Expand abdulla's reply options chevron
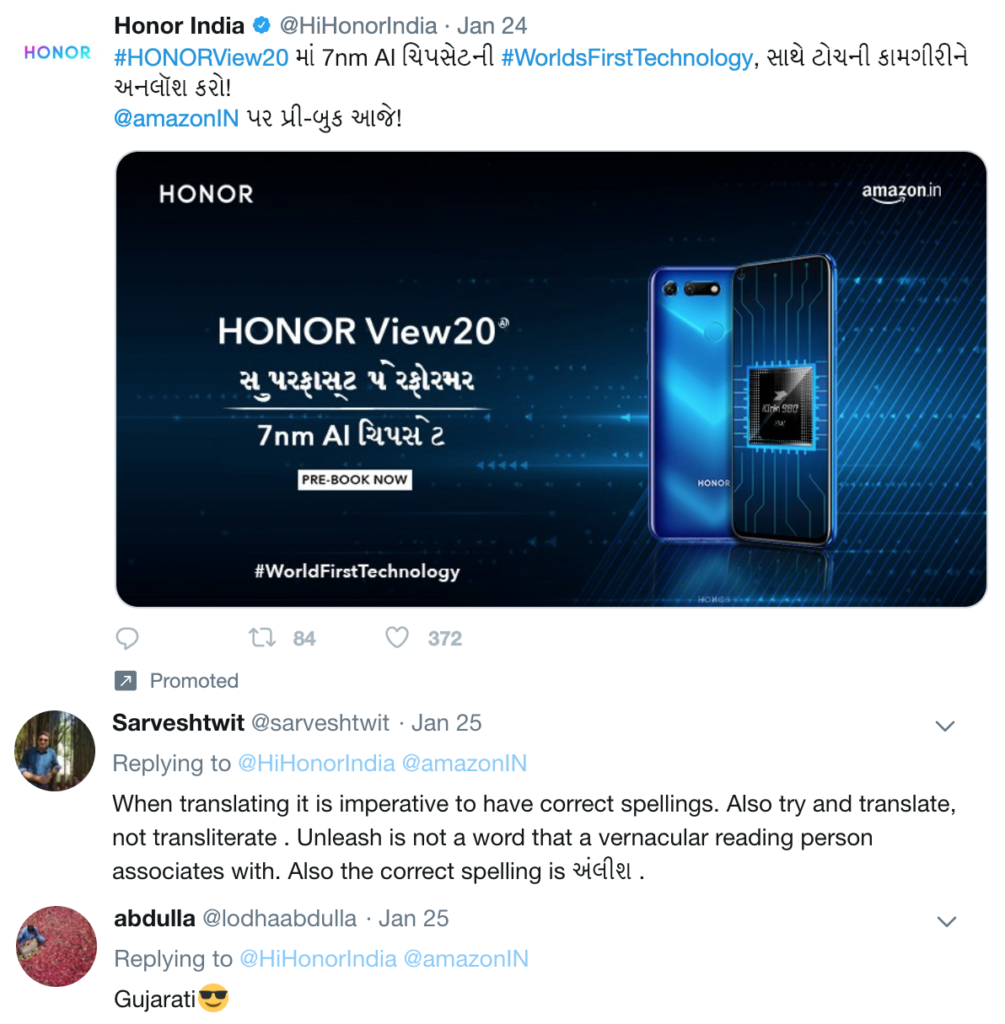The height and width of the screenshot is (1024, 1005). click(944, 921)
